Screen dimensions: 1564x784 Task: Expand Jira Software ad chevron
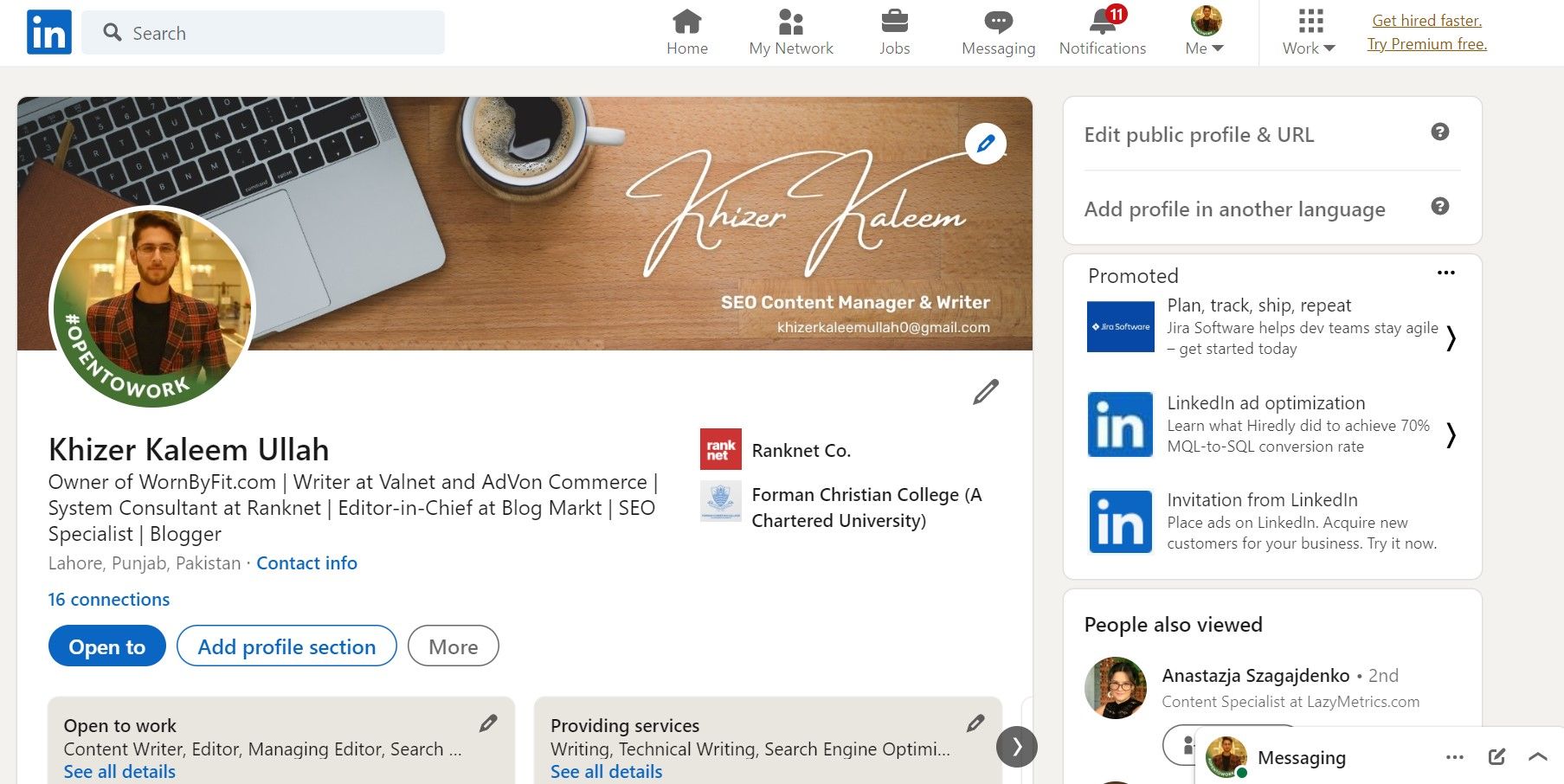[x=1451, y=338]
